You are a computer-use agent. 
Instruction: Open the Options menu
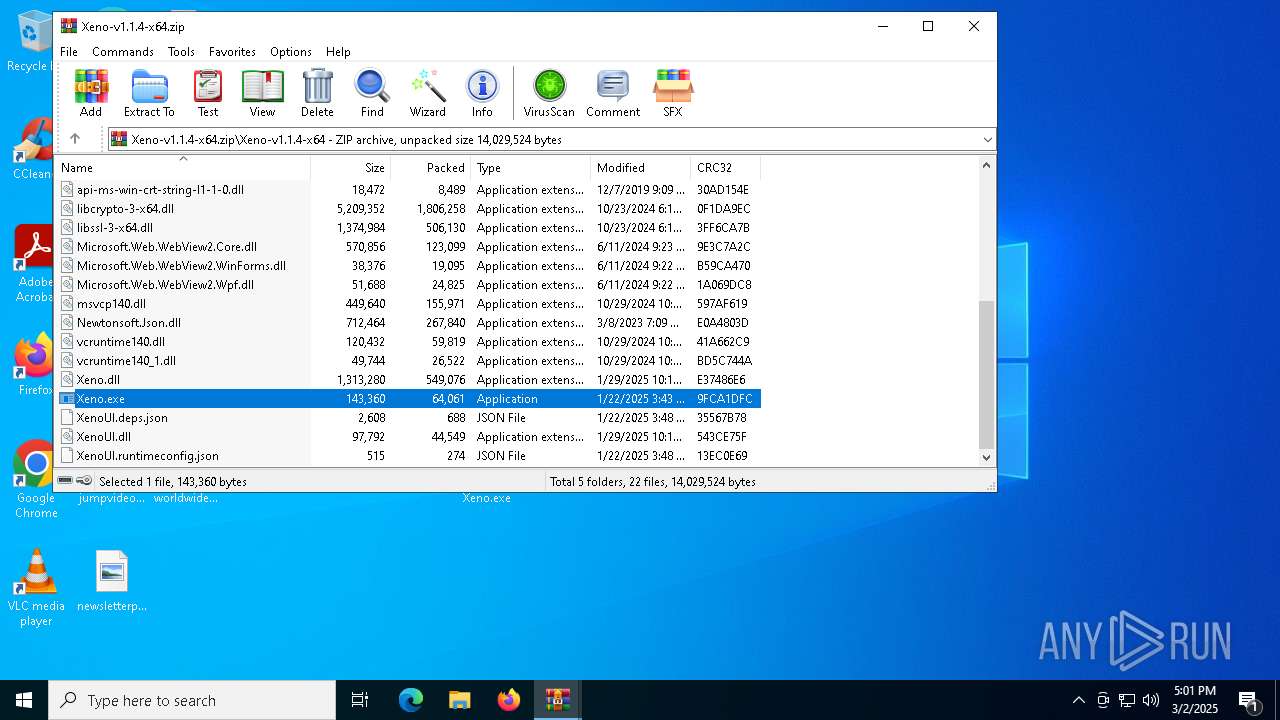tap(291, 52)
